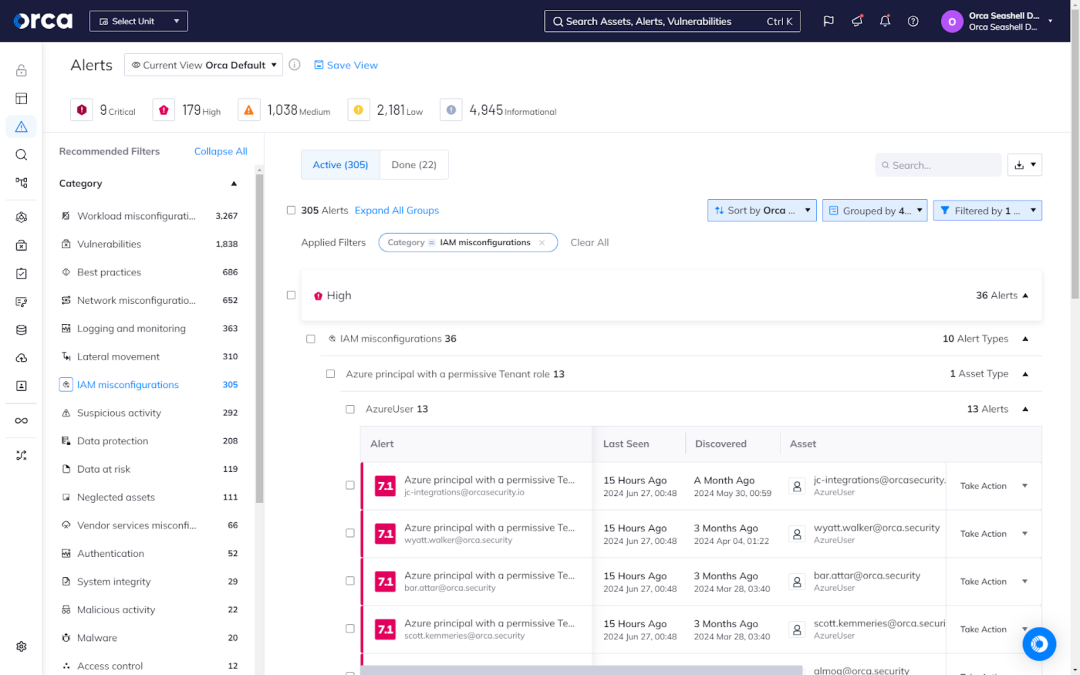Remove the IAM misconfigurations filter chip
This screenshot has width=1080, height=675.
542,242
